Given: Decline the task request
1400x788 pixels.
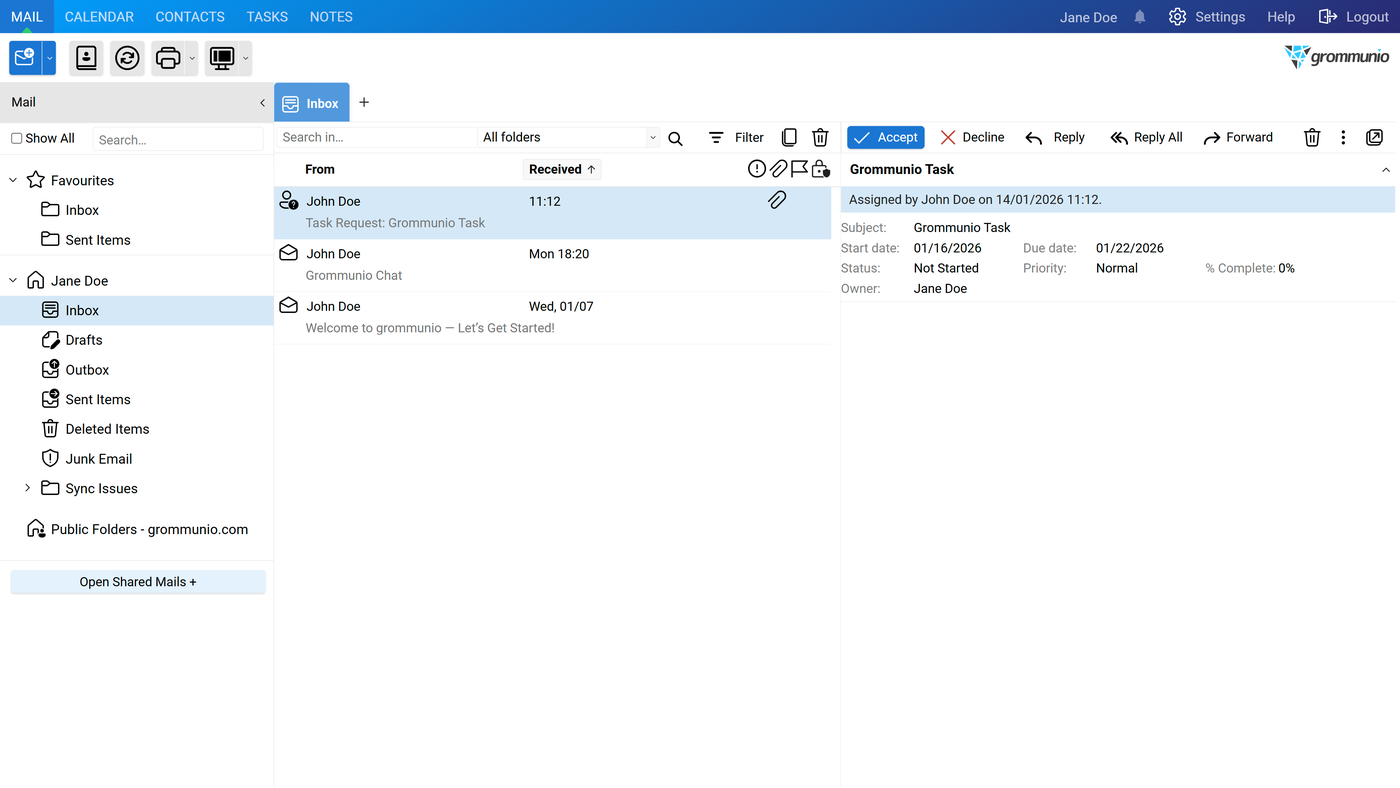Looking at the screenshot, I should coord(972,138).
